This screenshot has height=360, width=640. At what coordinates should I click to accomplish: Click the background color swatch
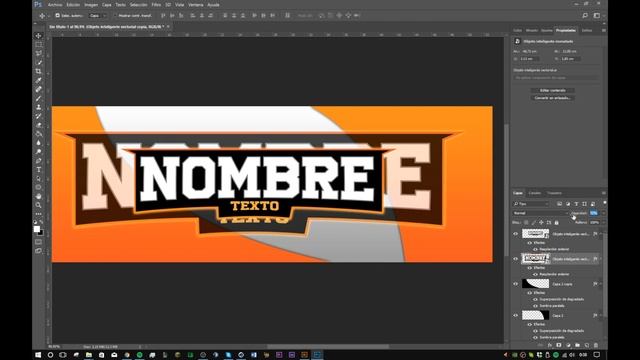point(41,233)
